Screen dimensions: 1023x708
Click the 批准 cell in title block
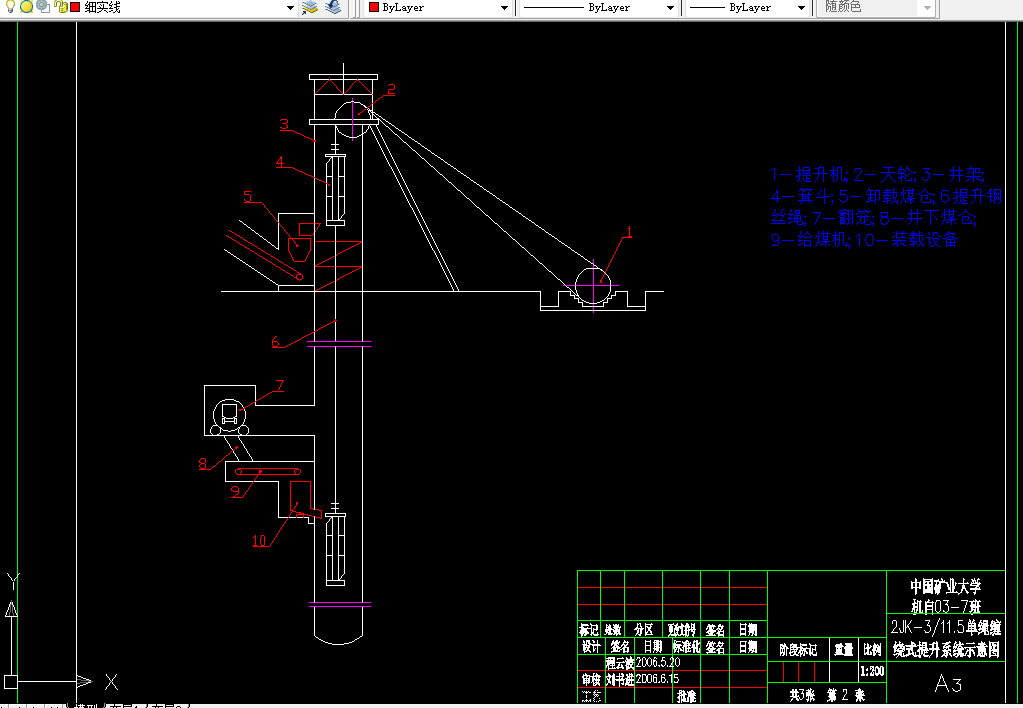coord(686,696)
